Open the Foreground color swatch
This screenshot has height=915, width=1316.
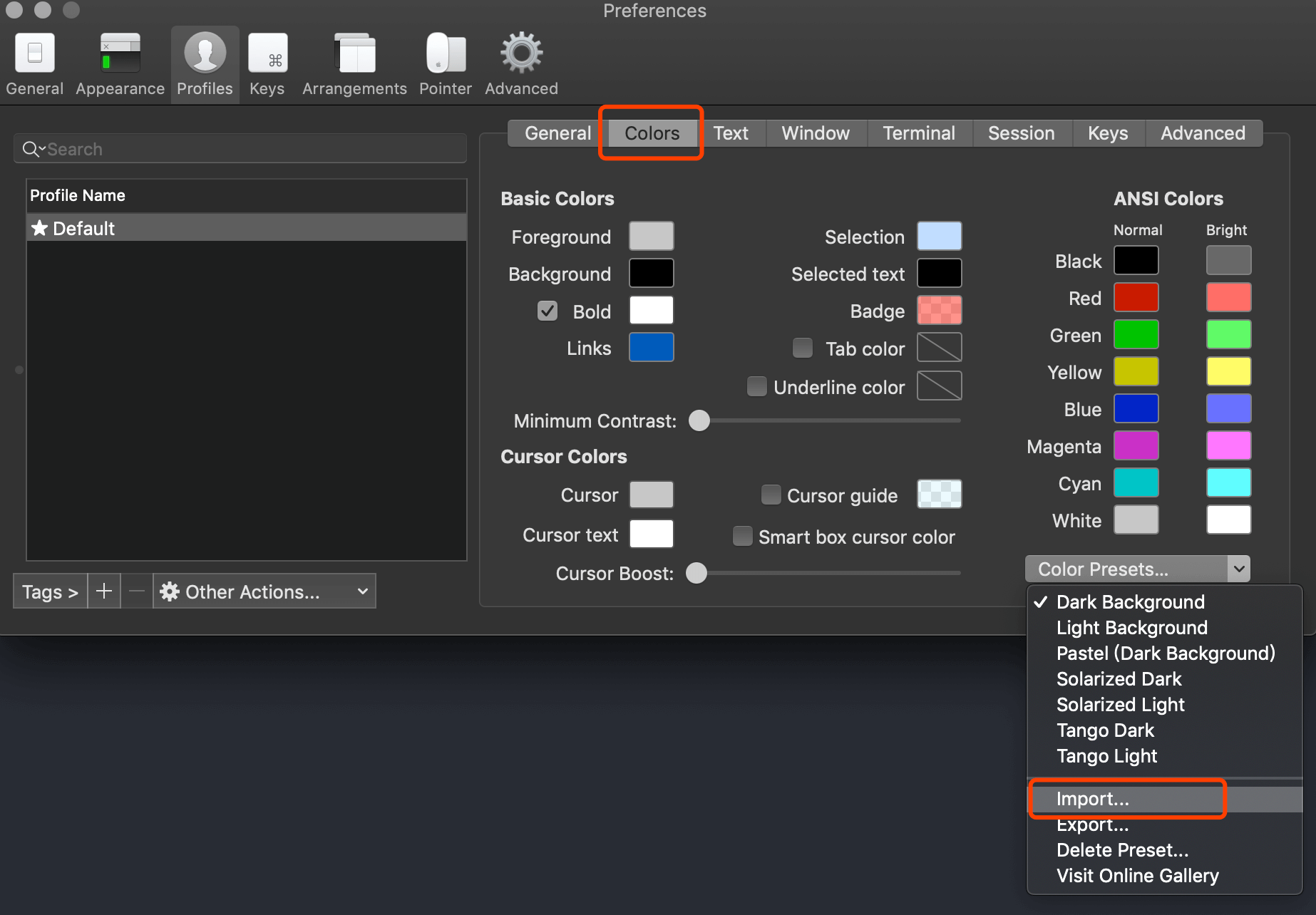(x=652, y=236)
